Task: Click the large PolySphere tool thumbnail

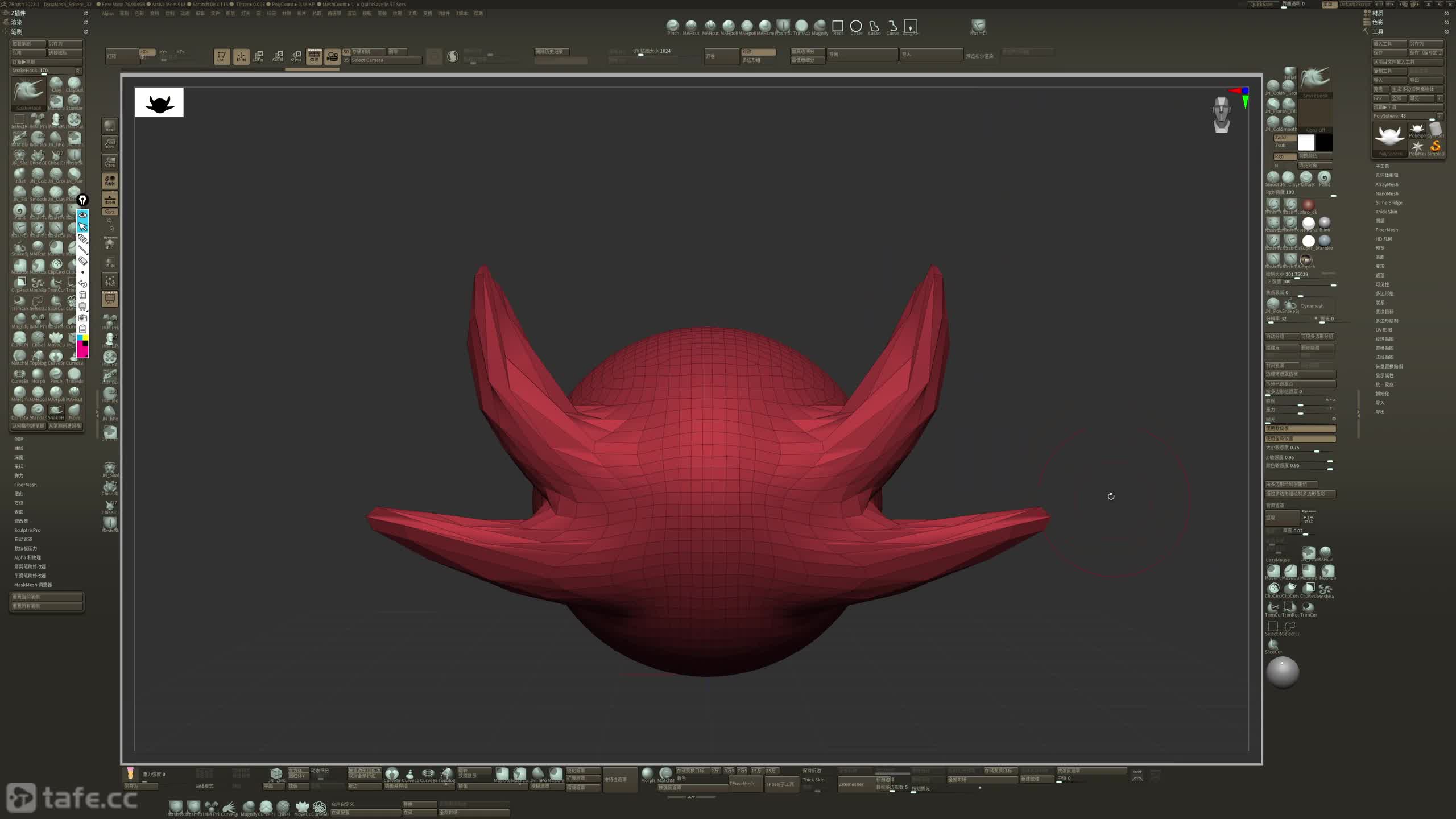Action: [1389, 139]
